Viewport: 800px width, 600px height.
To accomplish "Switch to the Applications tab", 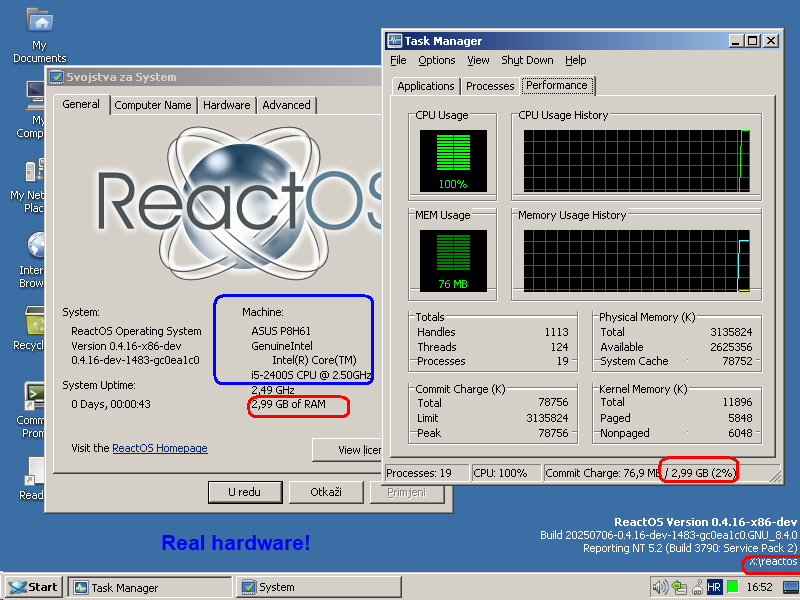I will [426, 86].
